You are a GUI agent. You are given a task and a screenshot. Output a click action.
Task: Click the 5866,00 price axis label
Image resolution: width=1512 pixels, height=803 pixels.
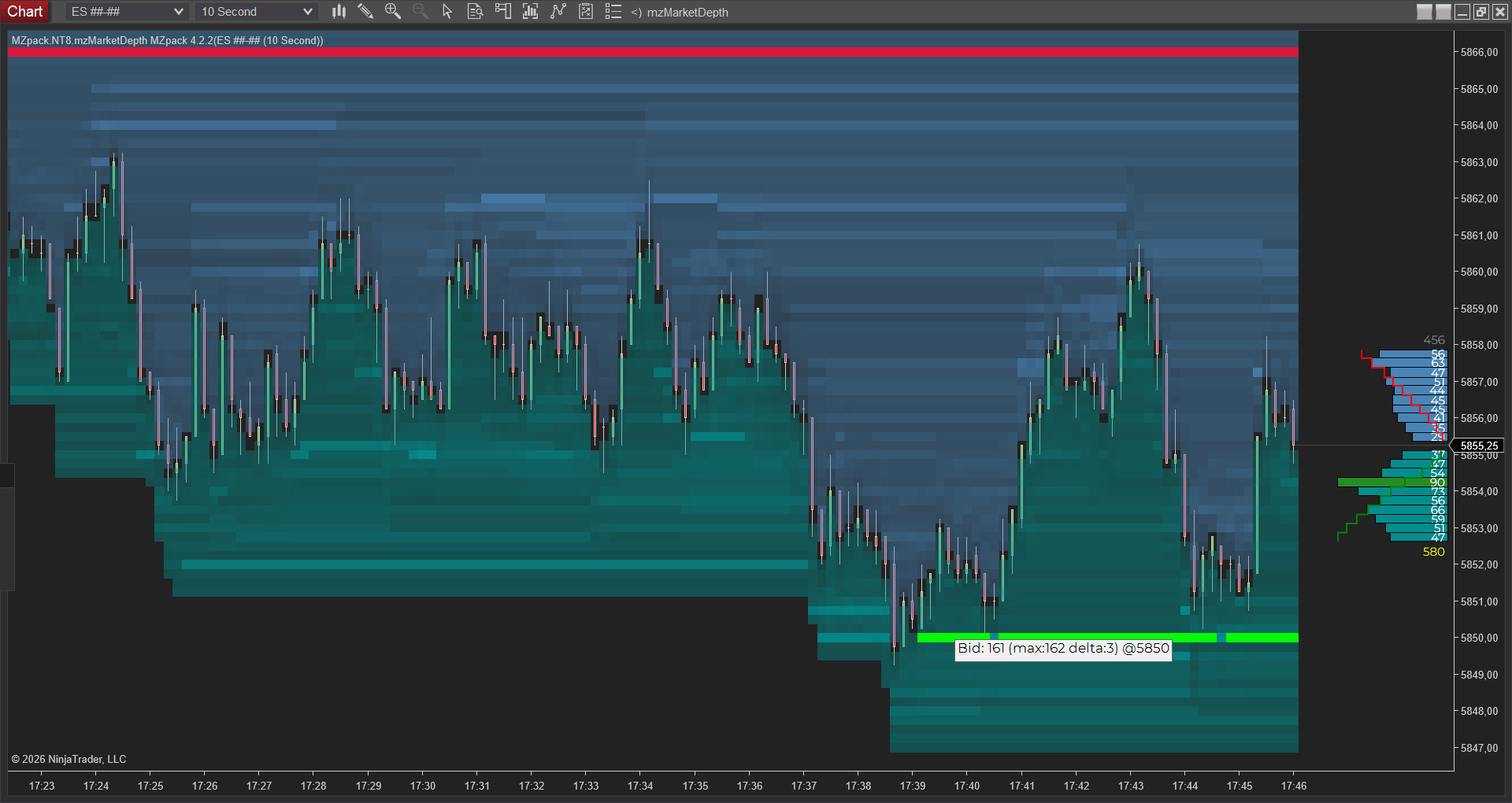click(1479, 52)
